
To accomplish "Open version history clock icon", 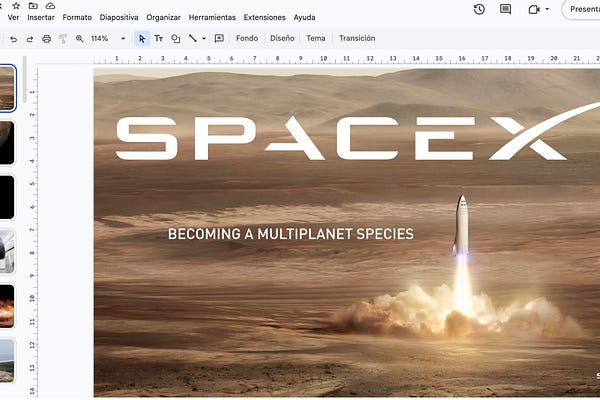I will (x=479, y=9).
